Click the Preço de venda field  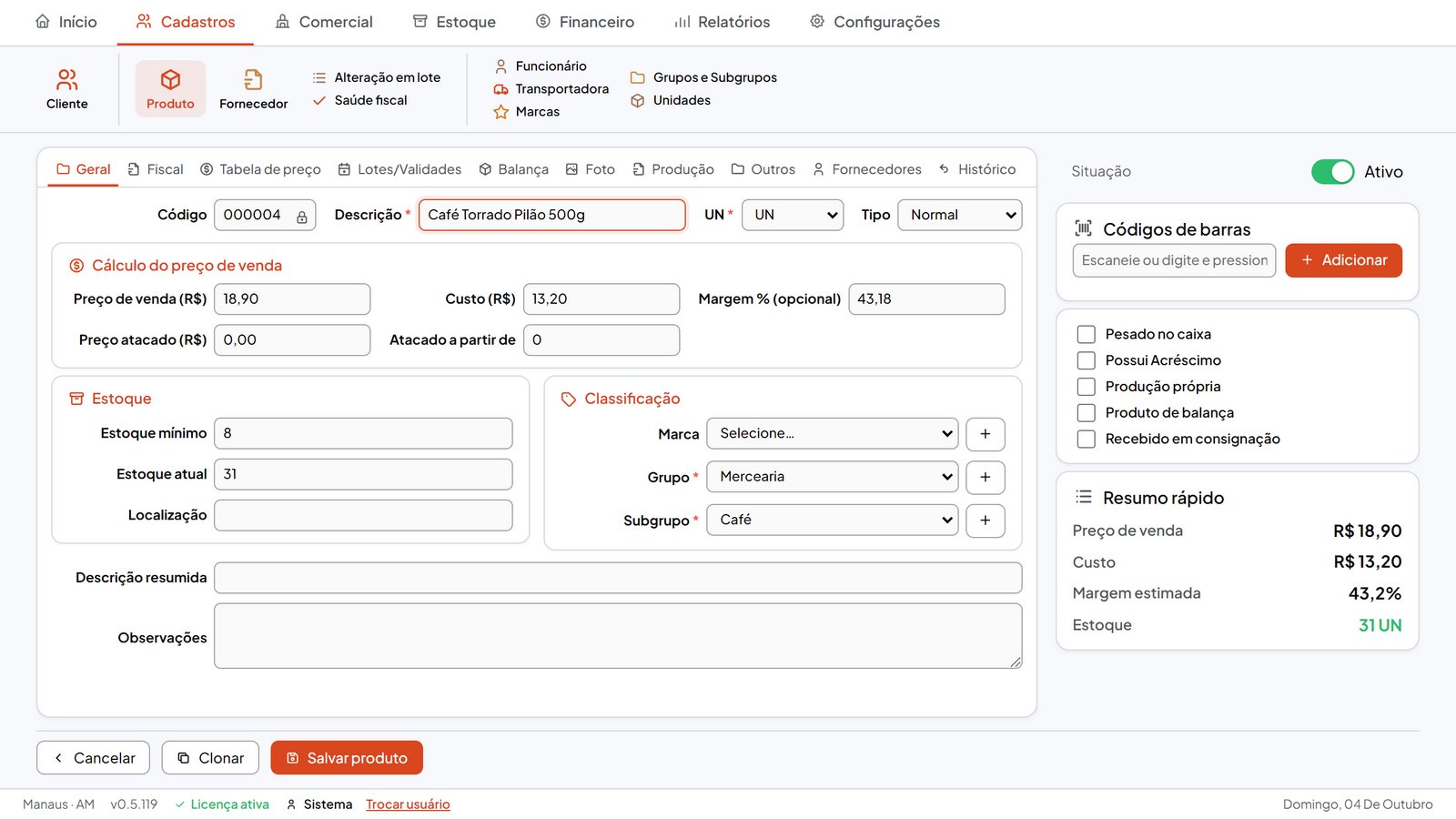(x=292, y=299)
